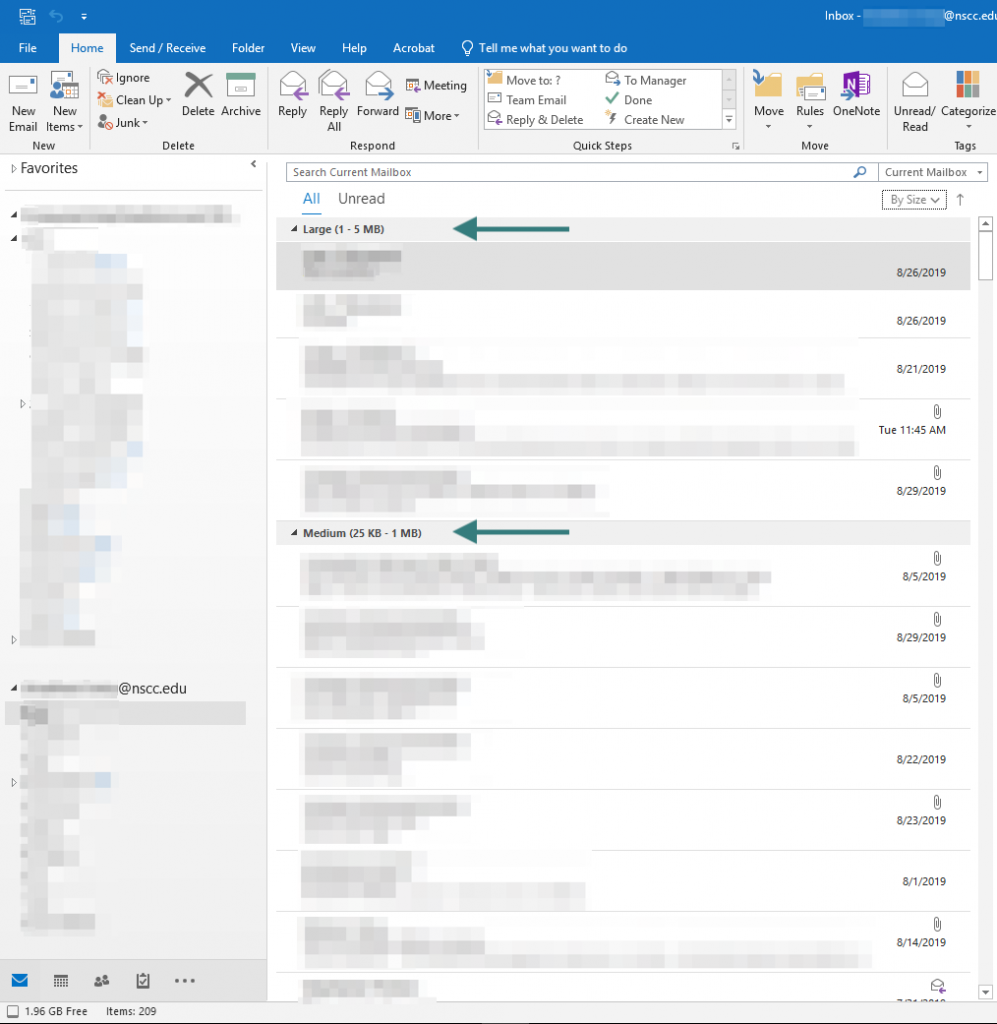This screenshot has width=997, height=1024.
Task: Run the Reply & Delete quick step
Action: point(535,120)
